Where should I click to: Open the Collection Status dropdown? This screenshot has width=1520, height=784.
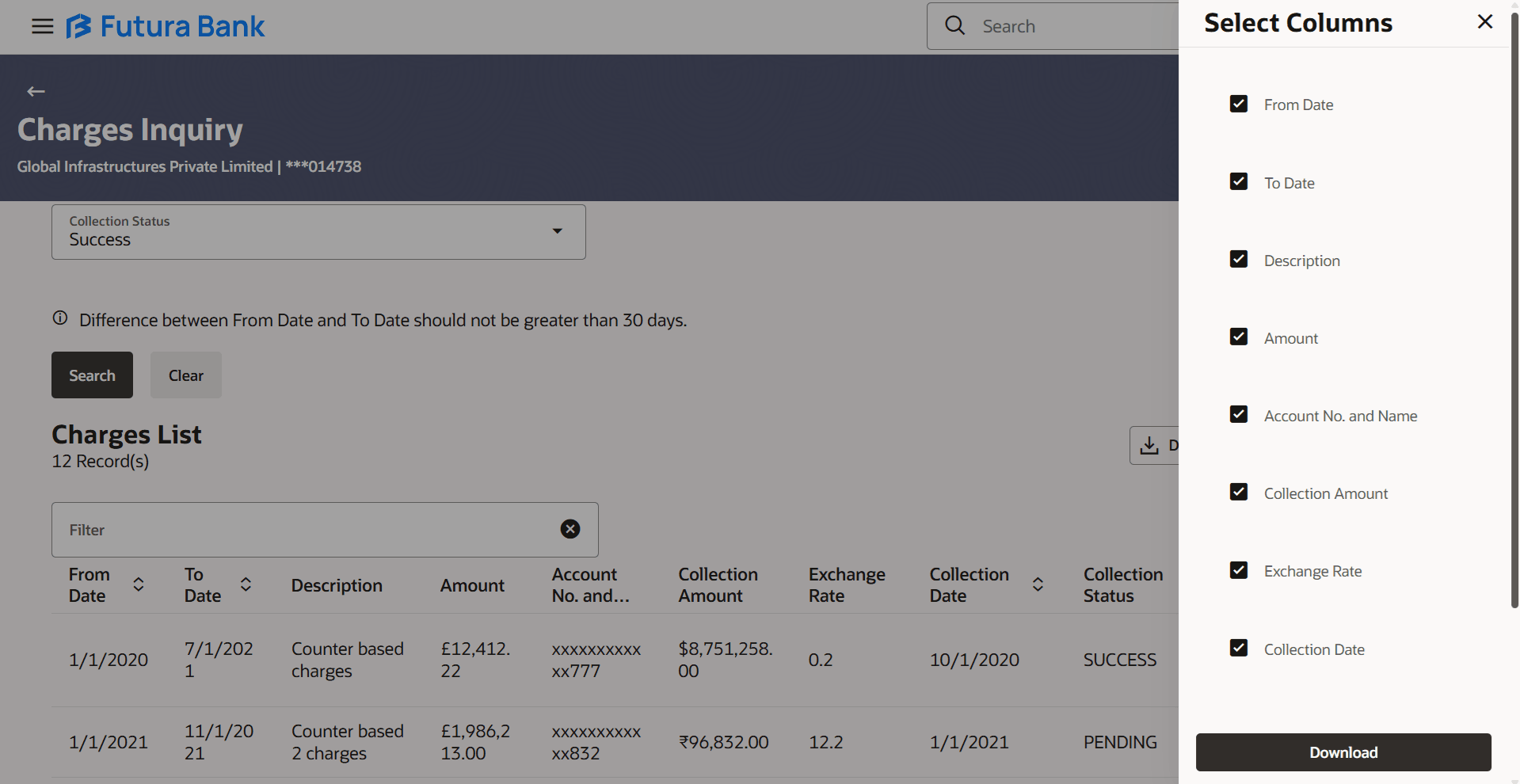pyautogui.click(x=318, y=232)
